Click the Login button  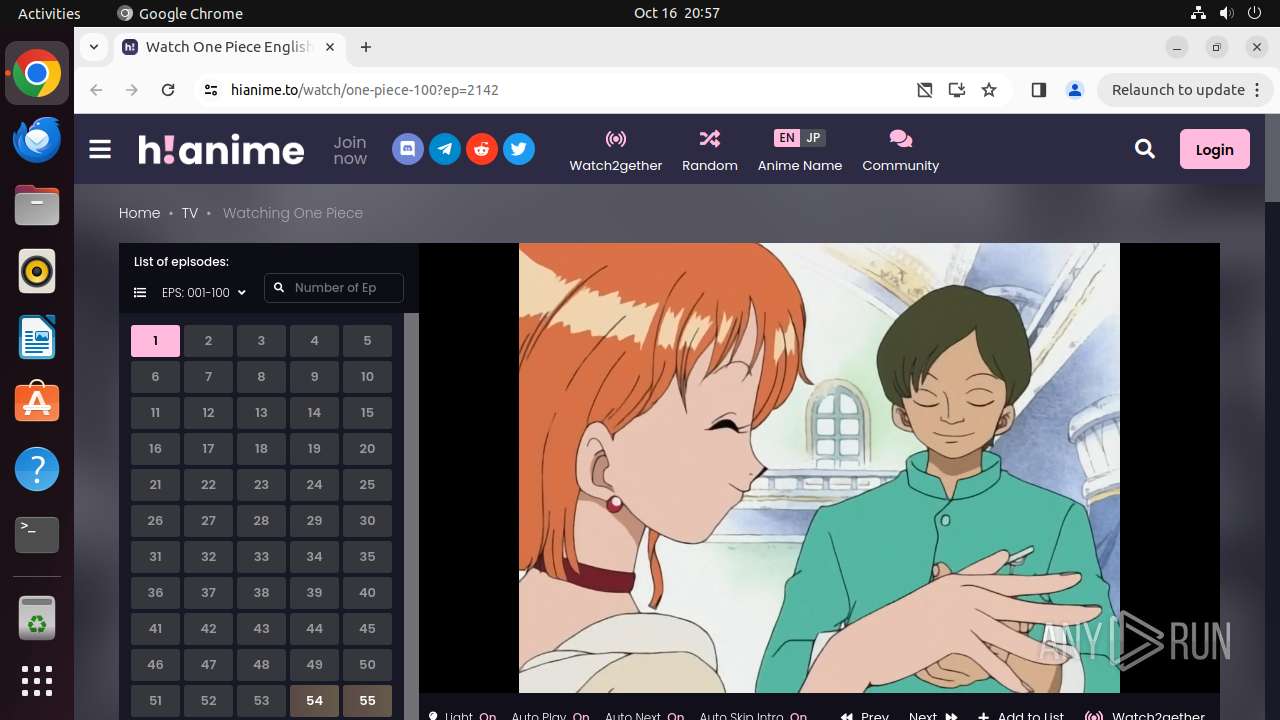(x=1215, y=149)
